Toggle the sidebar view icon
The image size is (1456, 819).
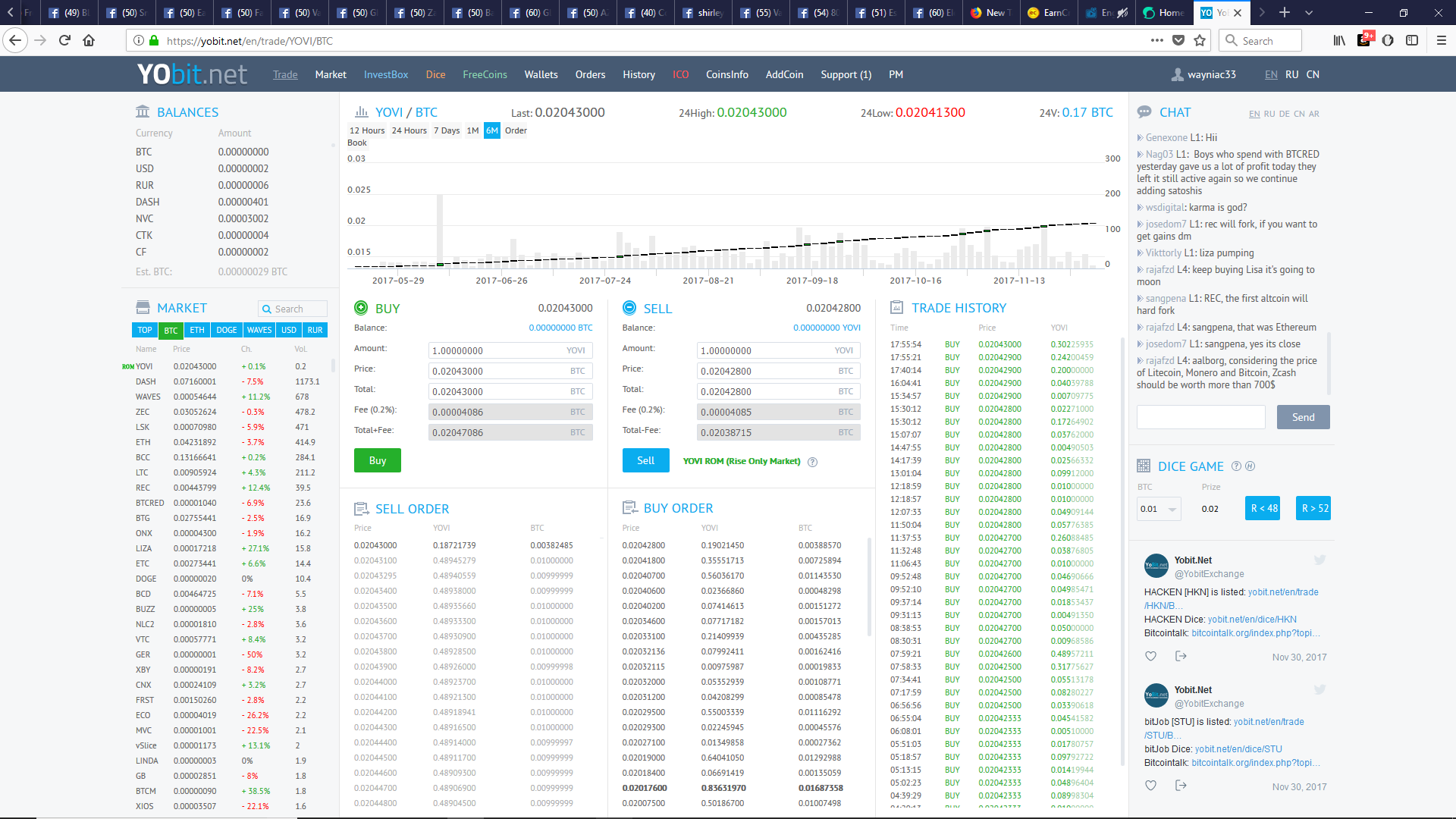click(x=1412, y=40)
